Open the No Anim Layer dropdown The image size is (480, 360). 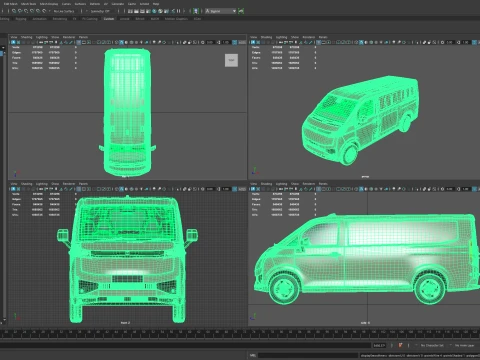[464, 345]
